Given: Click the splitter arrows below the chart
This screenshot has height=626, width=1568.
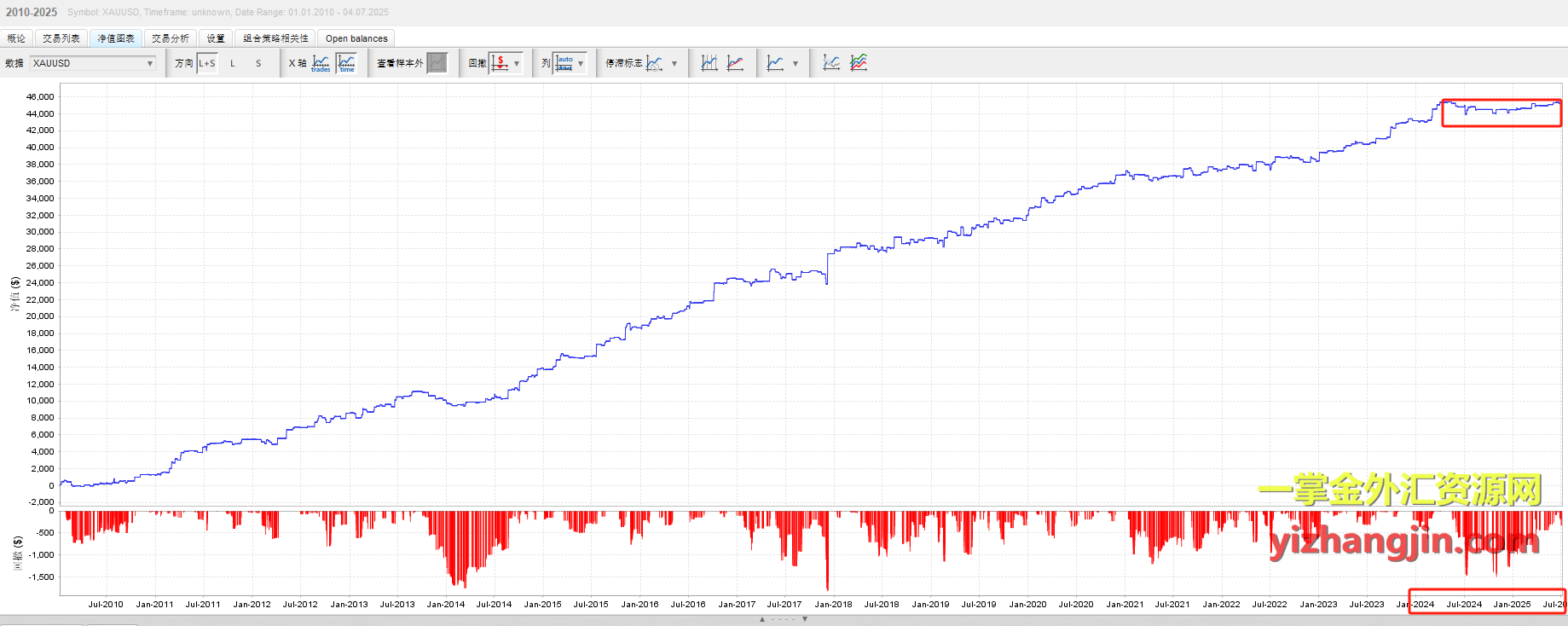Looking at the screenshot, I should tap(784, 619).
